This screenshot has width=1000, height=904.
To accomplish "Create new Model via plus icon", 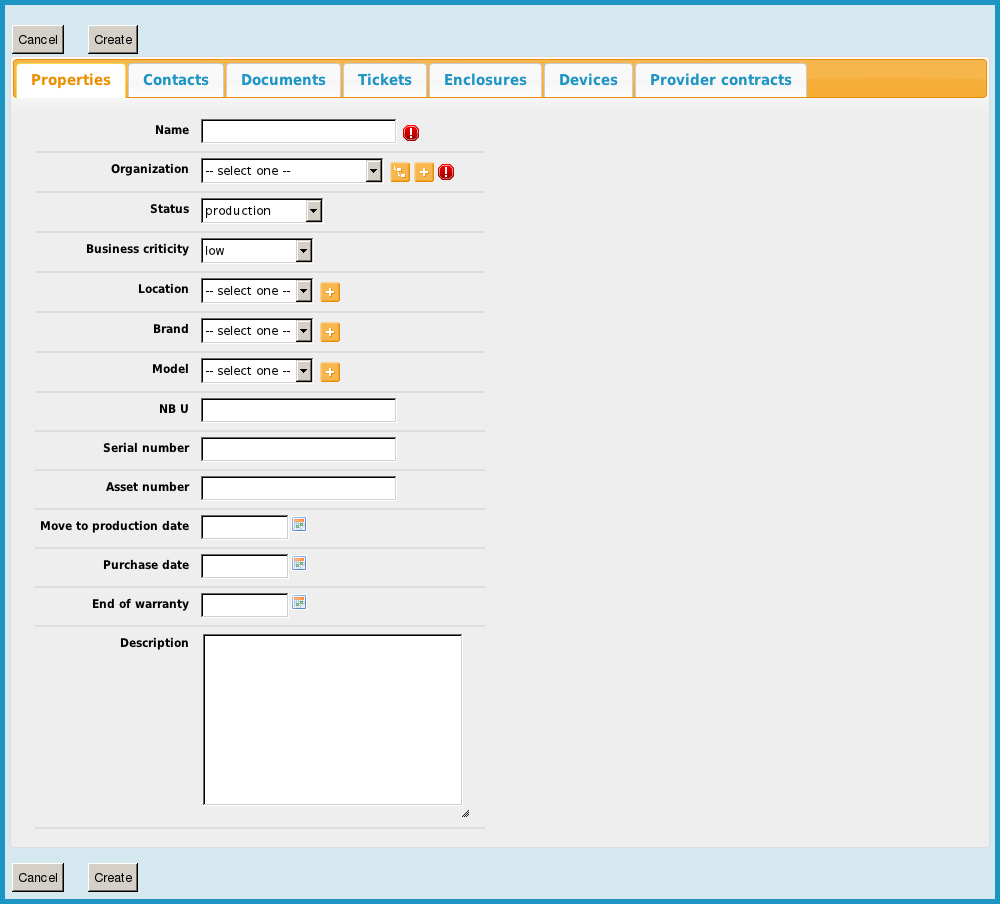I will [330, 372].
